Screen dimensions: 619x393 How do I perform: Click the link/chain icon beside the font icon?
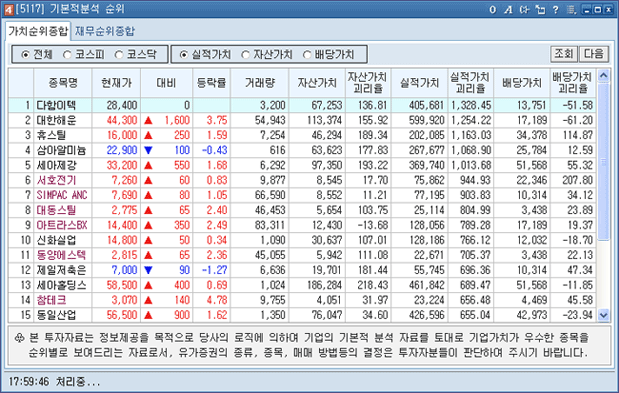point(524,9)
